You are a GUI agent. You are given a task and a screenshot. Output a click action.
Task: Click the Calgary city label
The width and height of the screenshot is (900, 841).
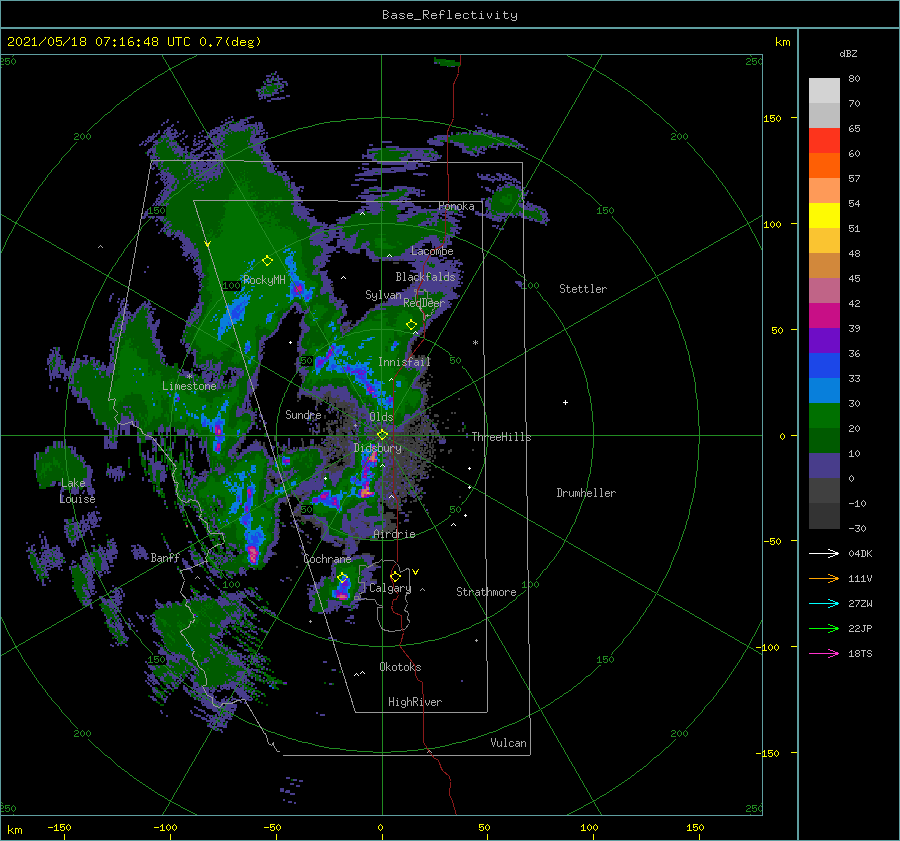click(x=390, y=588)
